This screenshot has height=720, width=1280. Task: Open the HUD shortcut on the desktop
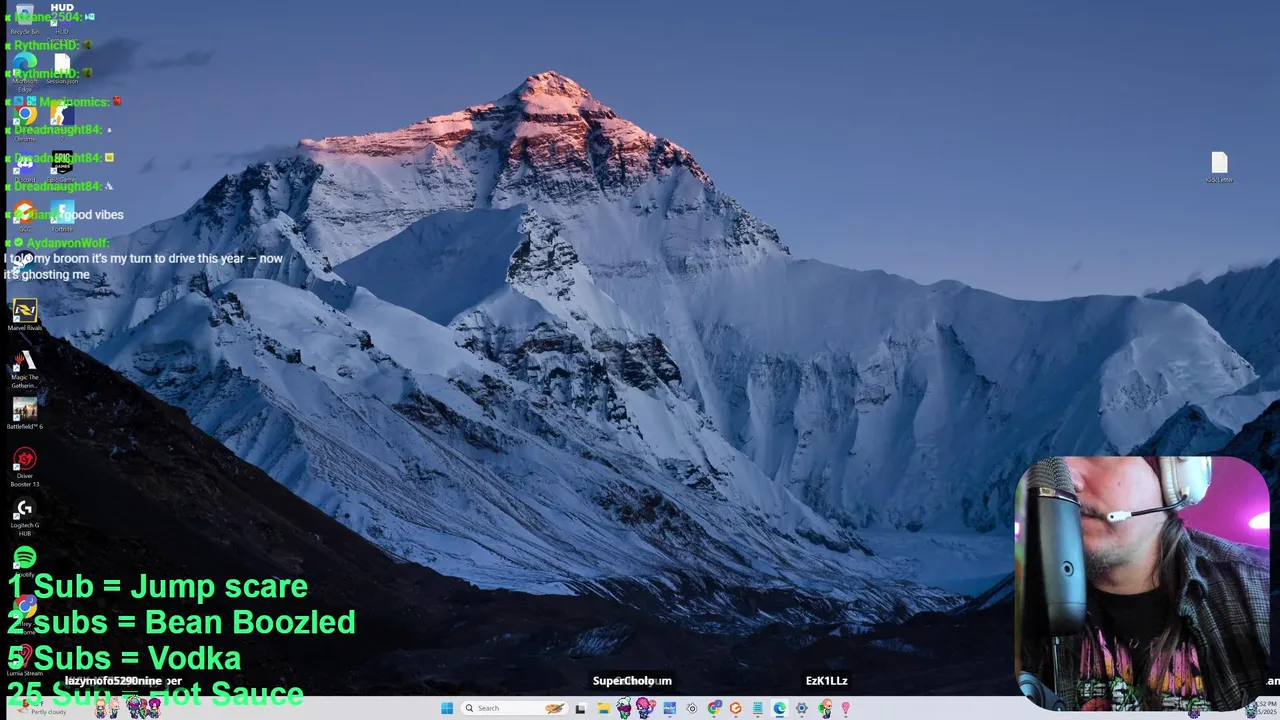[x=62, y=18]
